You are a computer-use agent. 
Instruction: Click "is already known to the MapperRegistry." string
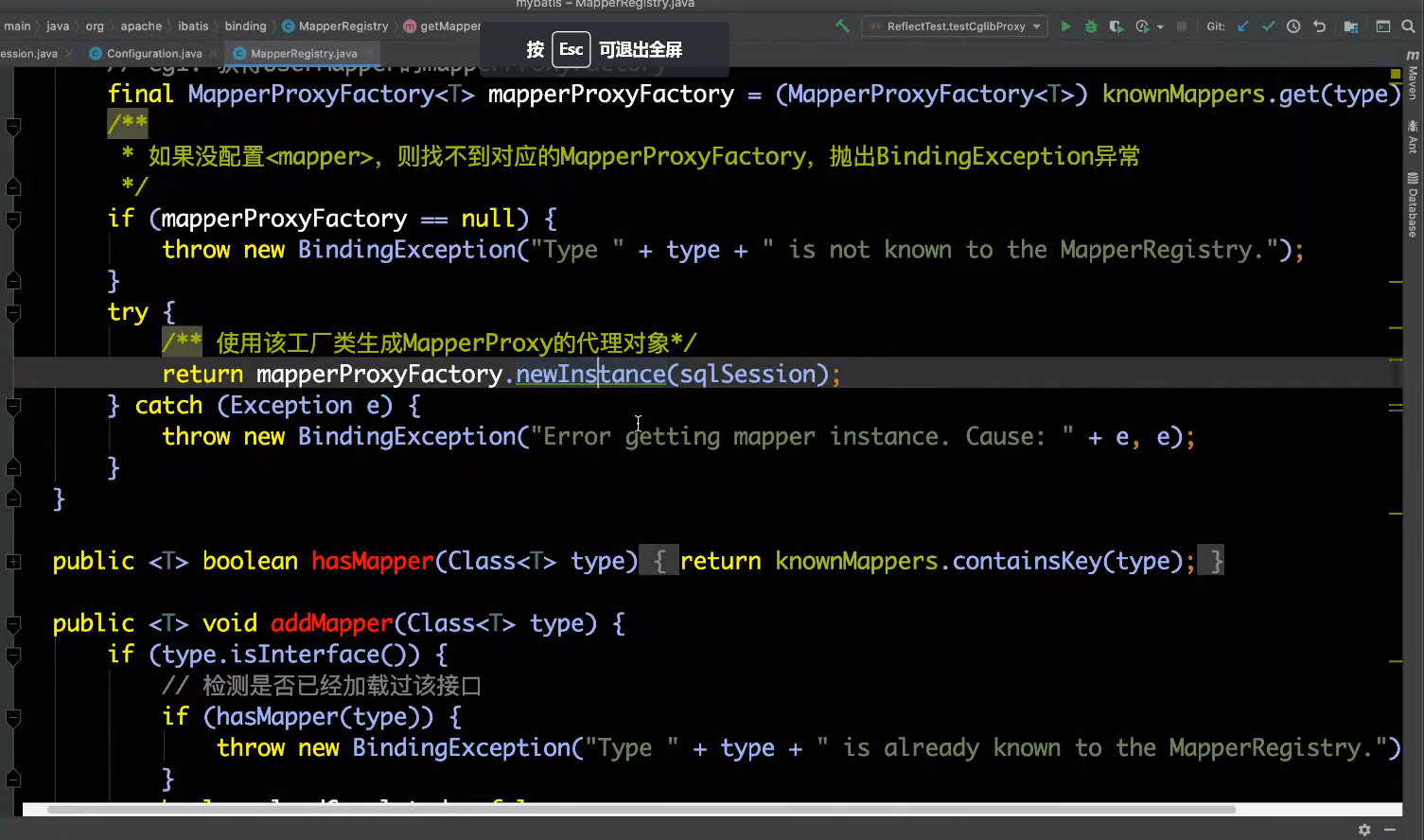[1101, 748]
